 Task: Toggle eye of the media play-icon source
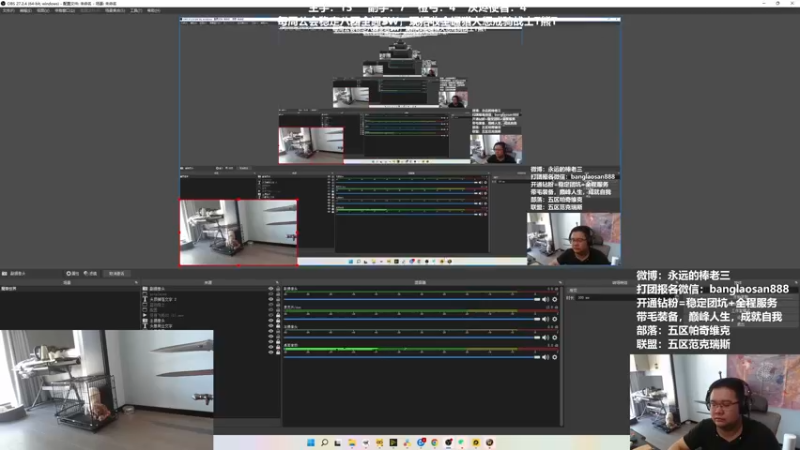pyautogui.click(x=271, y=315)
